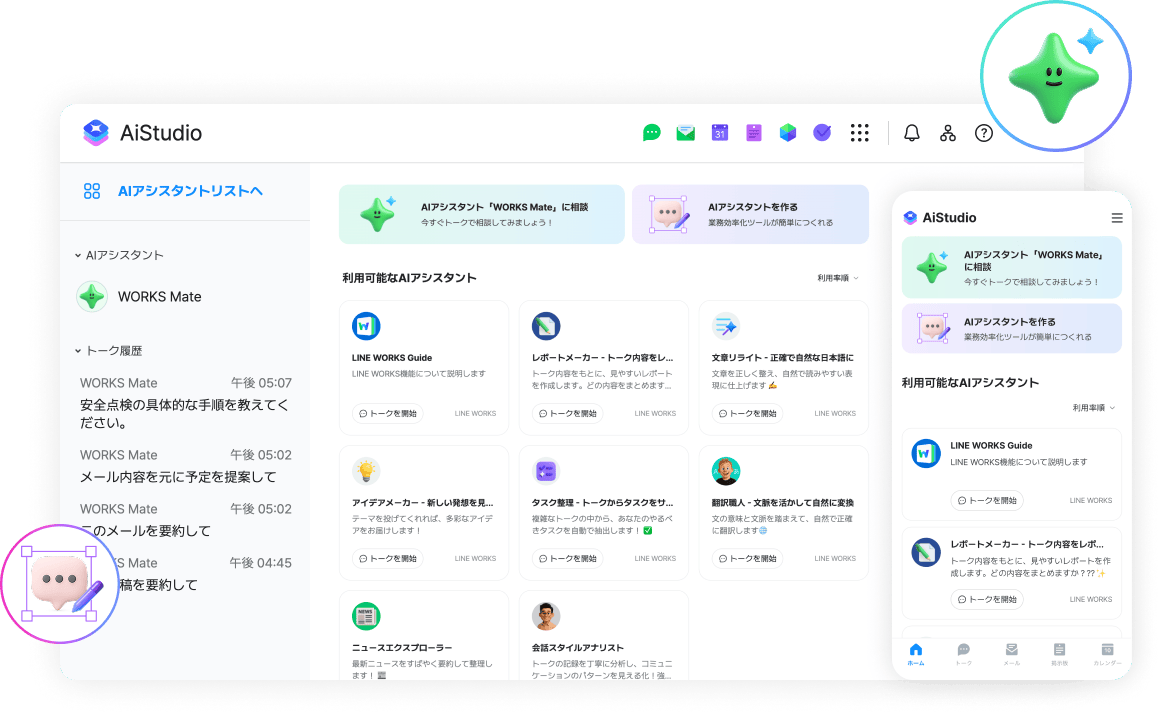Click the notification bell icon
1162x719 pixels.
911,133
